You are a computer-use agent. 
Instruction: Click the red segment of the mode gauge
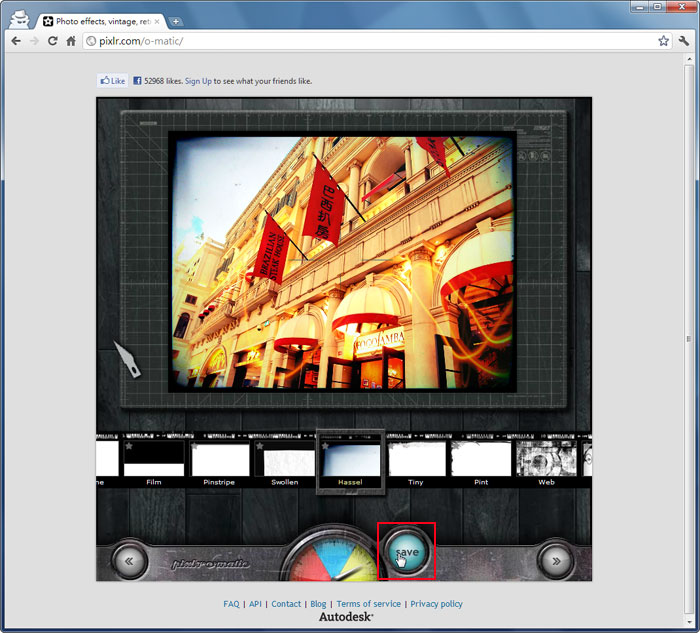point(309,563)
